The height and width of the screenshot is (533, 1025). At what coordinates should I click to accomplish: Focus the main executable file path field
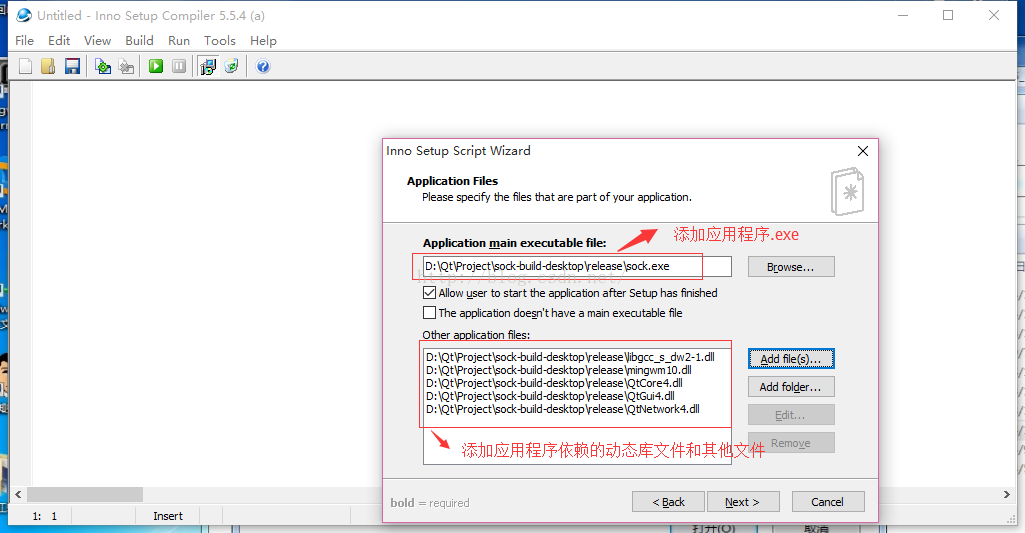click(x=577, y=266)
